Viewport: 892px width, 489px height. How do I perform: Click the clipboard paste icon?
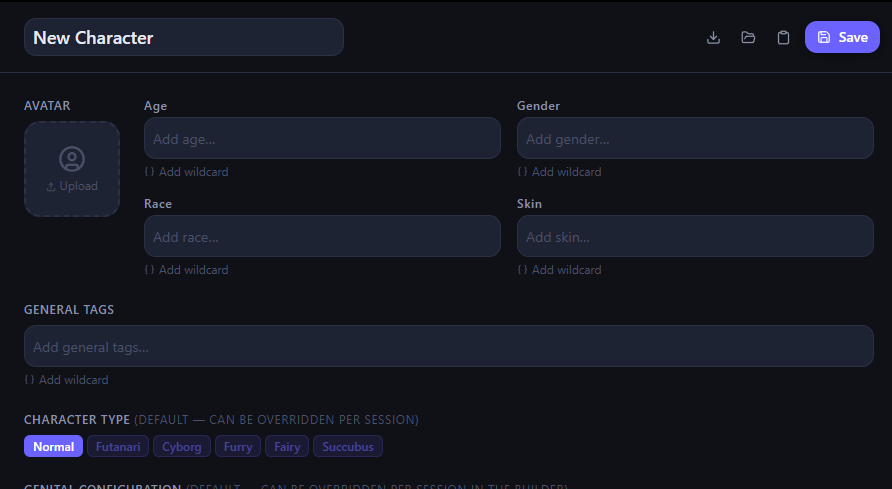783,38
